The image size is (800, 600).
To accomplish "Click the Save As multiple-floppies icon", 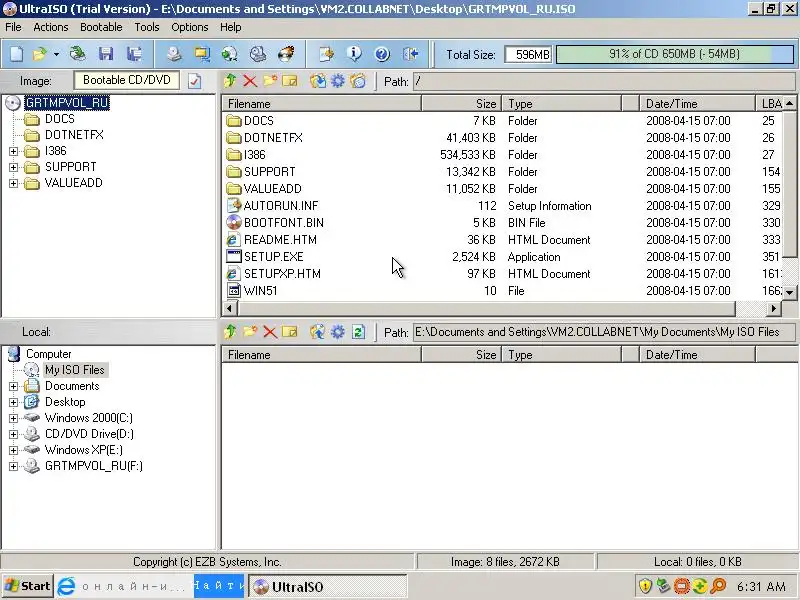I will click(134, 54).
